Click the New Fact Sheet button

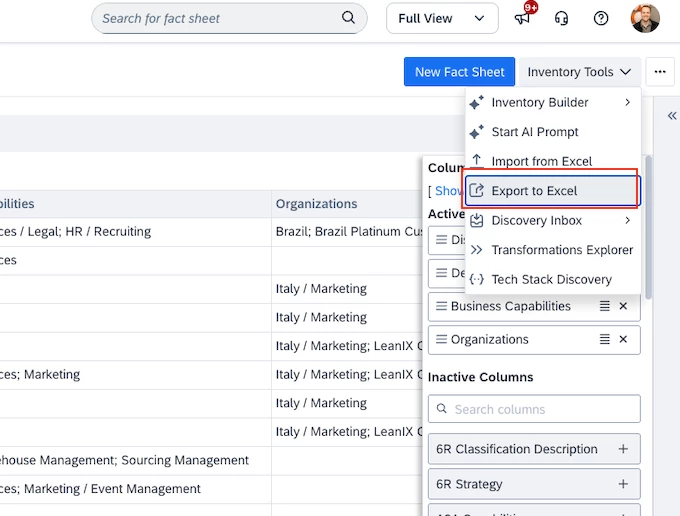point(459,72)
